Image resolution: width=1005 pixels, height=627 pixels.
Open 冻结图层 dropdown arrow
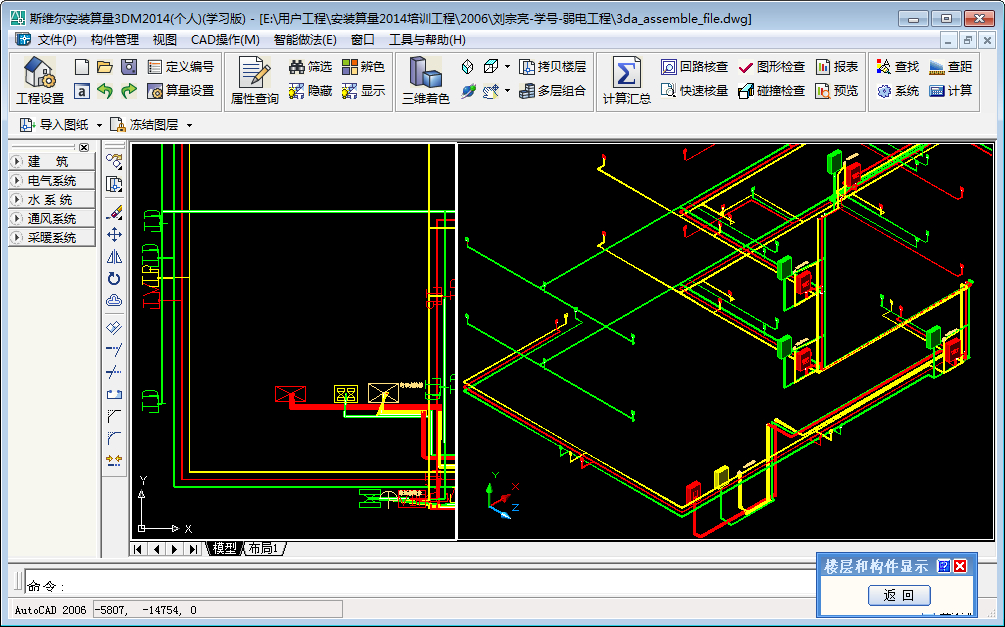(190, 125)
